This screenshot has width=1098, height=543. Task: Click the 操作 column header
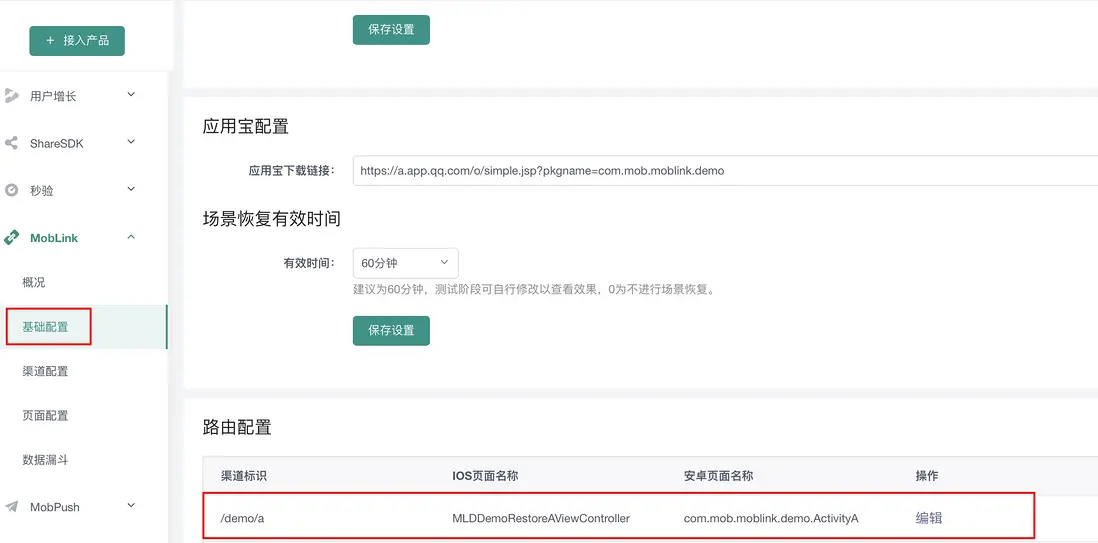pyautogui.click(x=926, y=476)
